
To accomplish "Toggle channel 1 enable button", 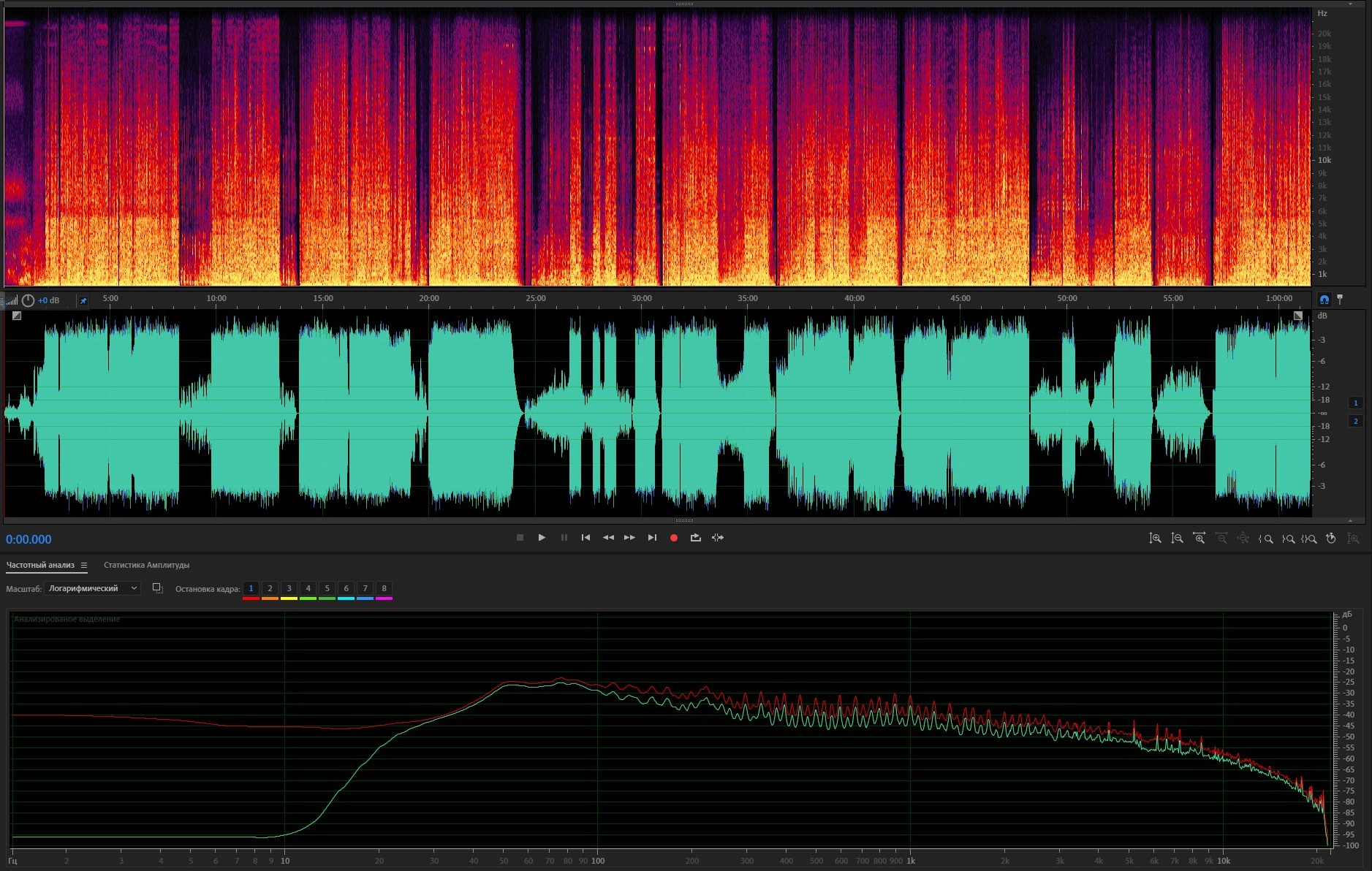I will [1355, 403].
